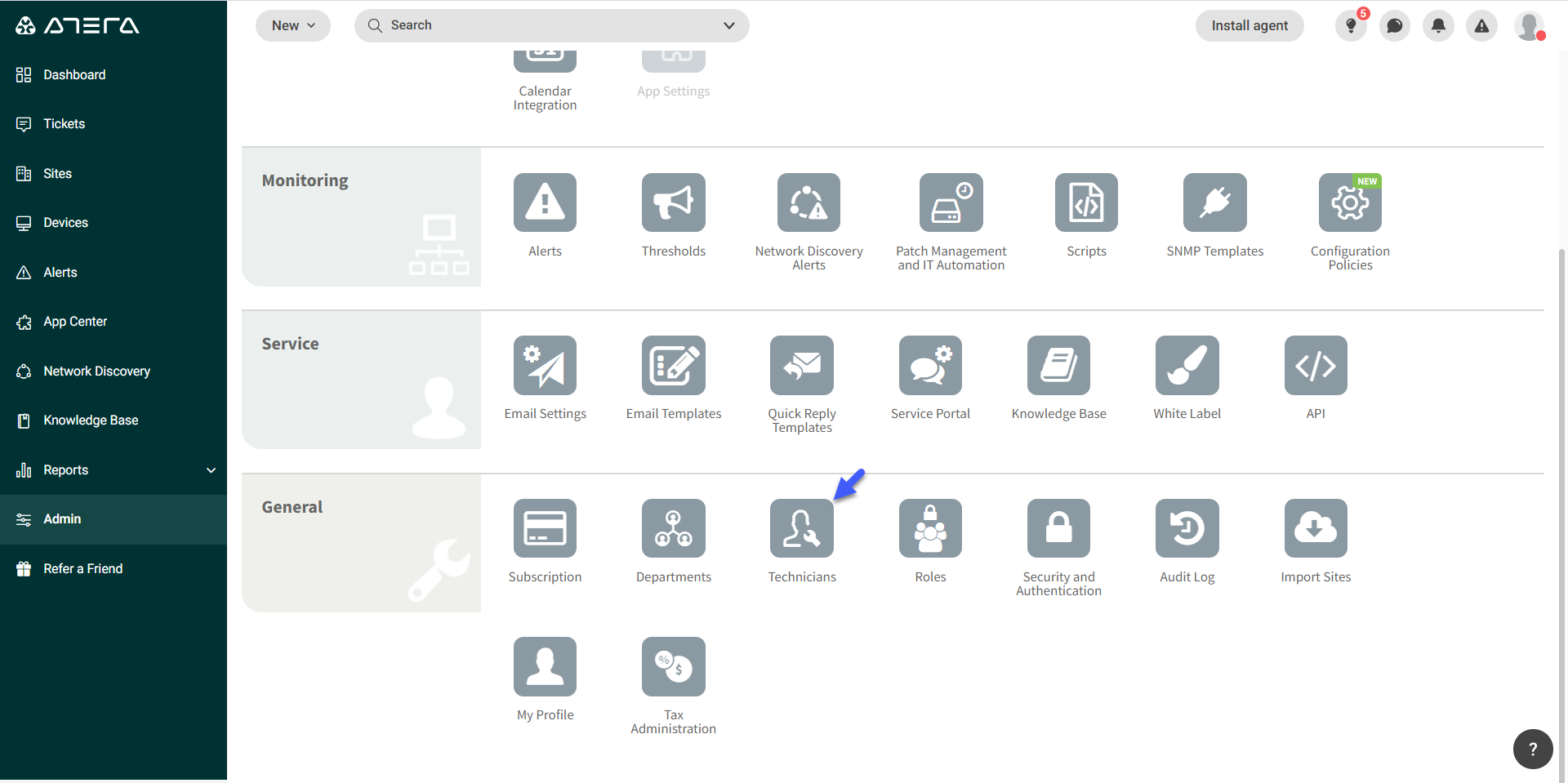
Task: Open Patch Management and IT Automation
Action: [x=951, y=202]
